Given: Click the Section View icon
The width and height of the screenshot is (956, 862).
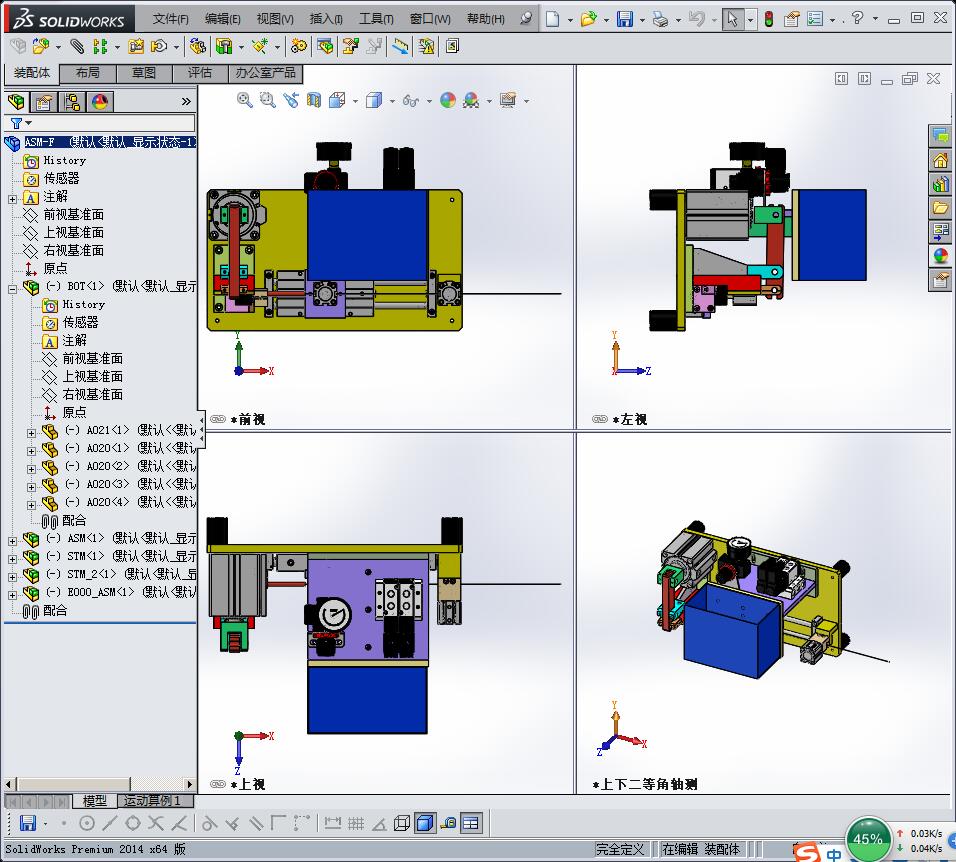Looking at the screenshot, I should tap(314, 100).
